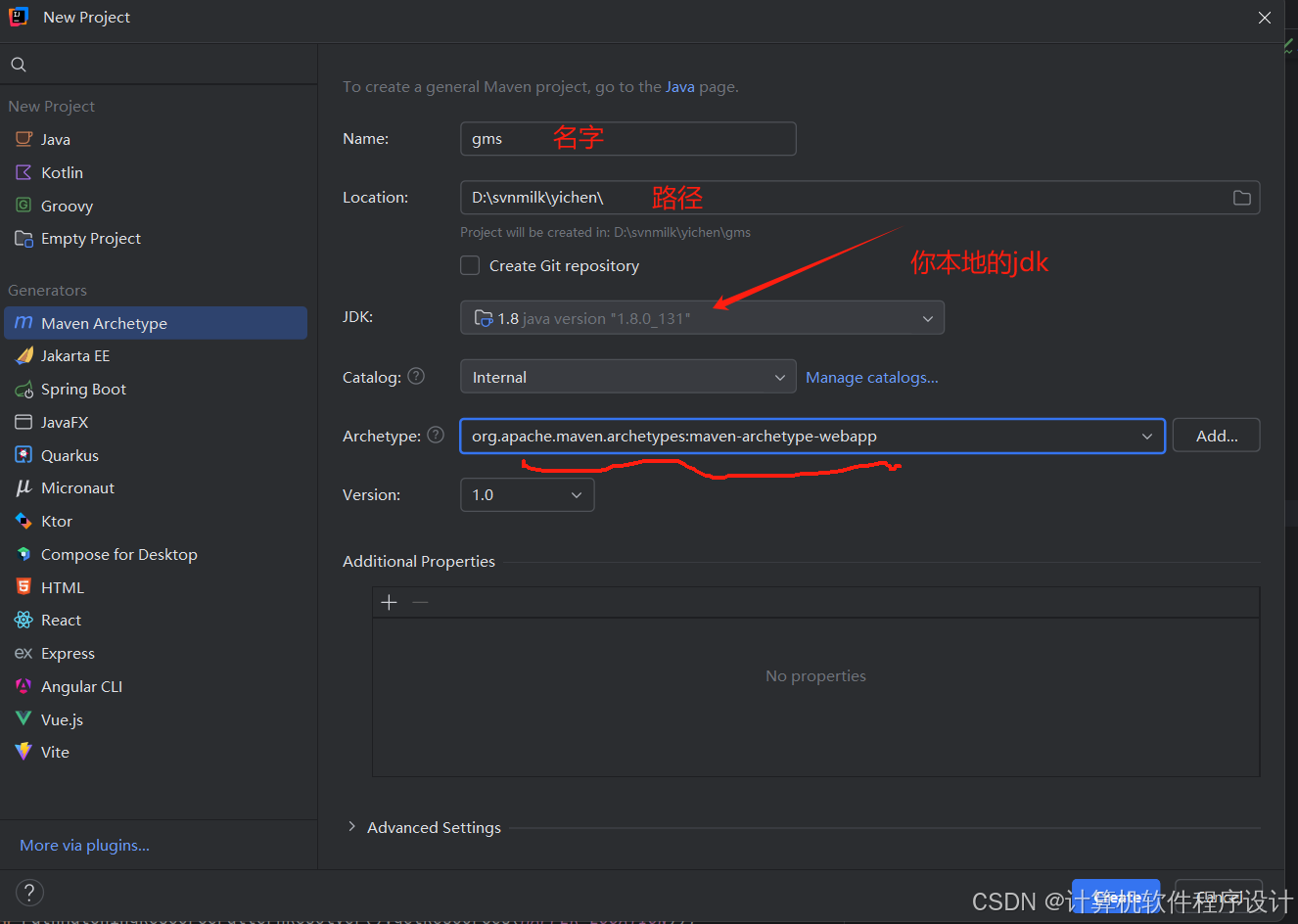This screenshot has height=924, width=1298.
Task: Open the Java page link
Action: tap(680, 87)
